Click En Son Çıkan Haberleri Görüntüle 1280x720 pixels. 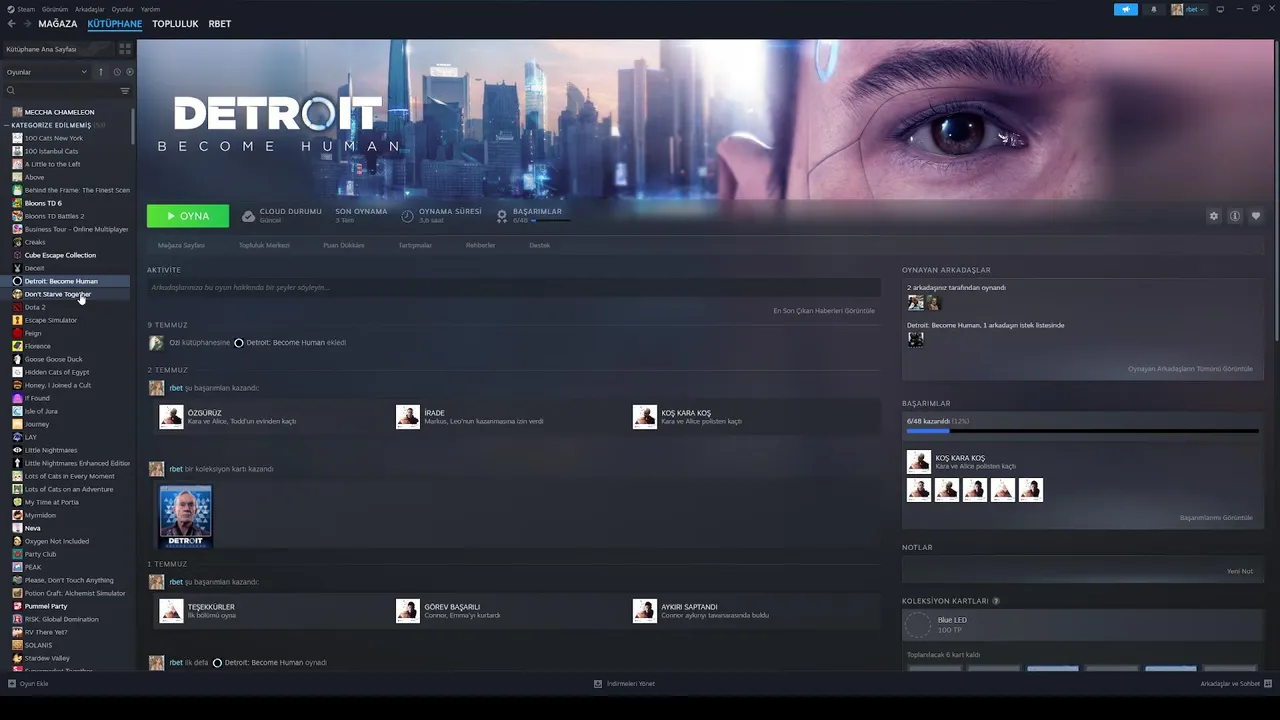click(824, 311)
